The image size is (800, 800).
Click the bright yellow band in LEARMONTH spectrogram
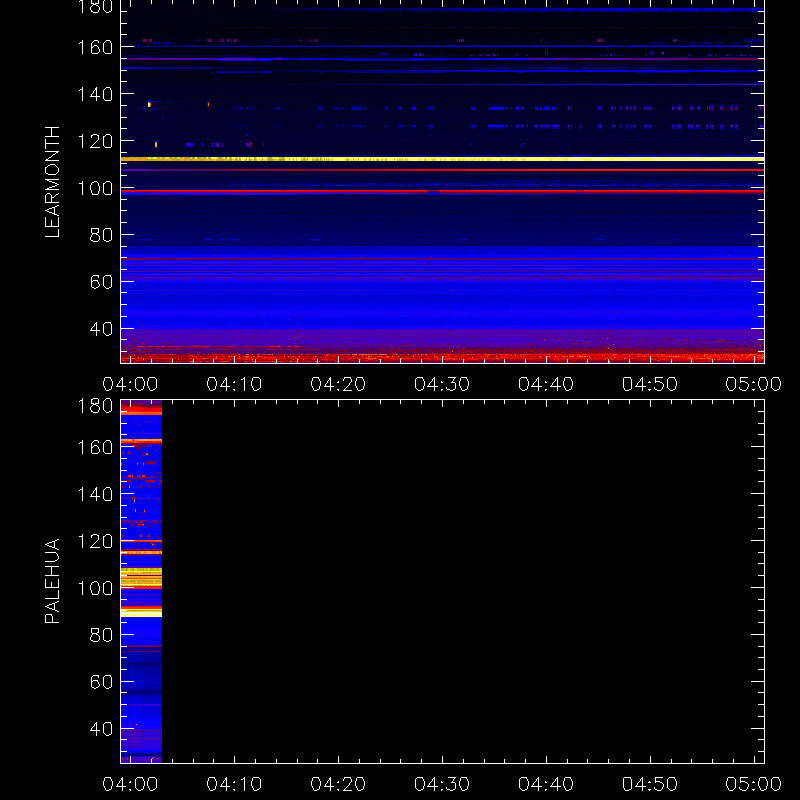point(442,159)
